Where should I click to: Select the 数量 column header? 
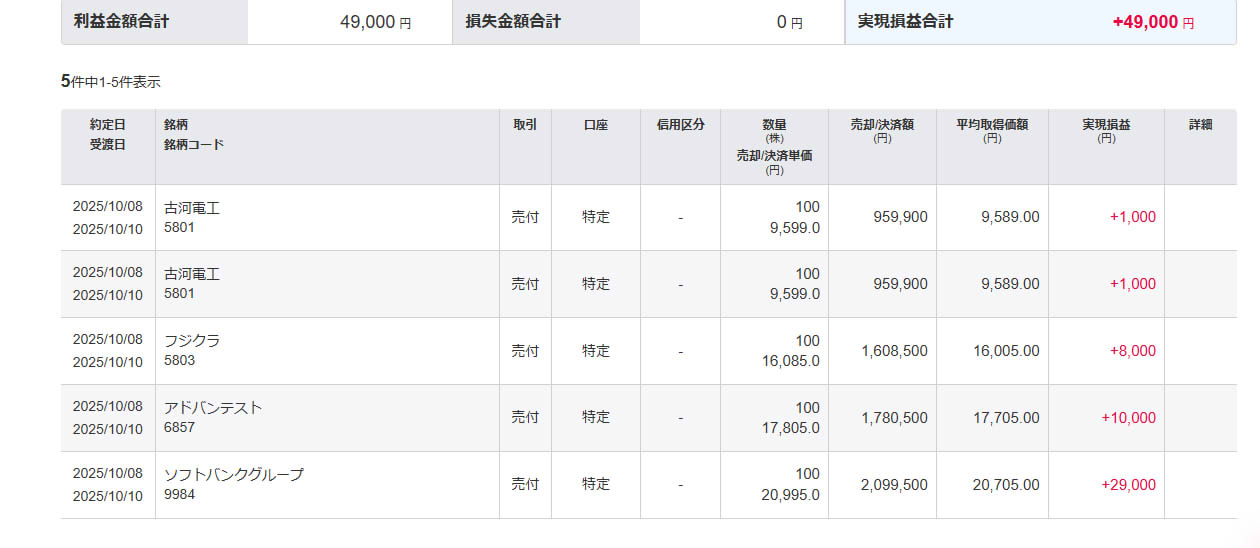click(774, 125)
